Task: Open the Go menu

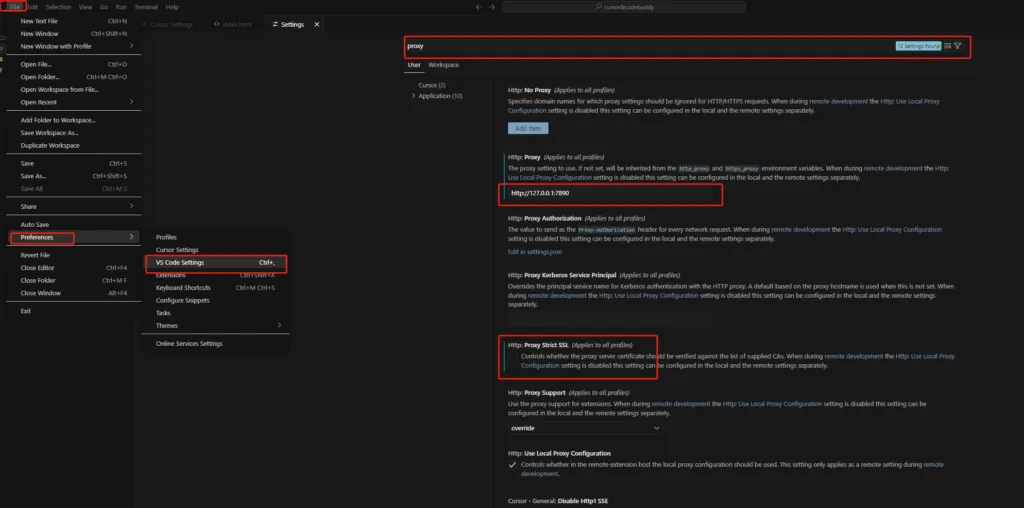Action: coord(104,7)
